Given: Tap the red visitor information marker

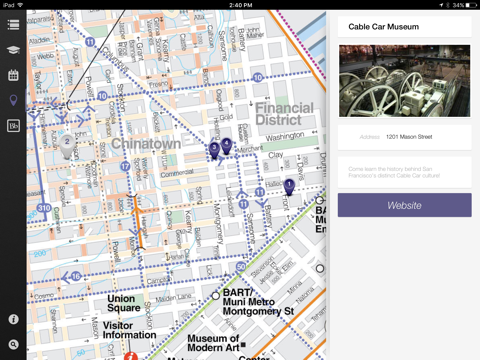Looking at the screenshot, I should tap(131, 356).
